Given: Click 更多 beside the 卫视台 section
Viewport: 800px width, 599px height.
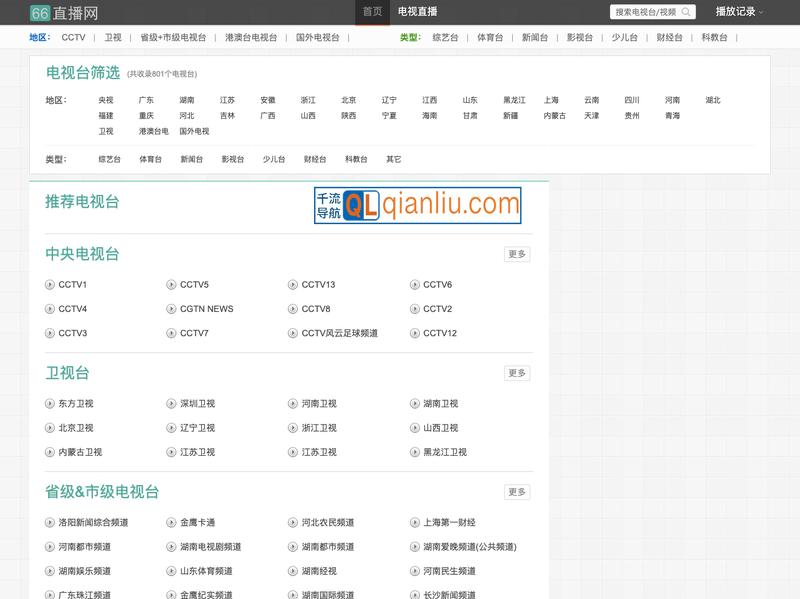Looking at the screenshot, I should [516, 372].
